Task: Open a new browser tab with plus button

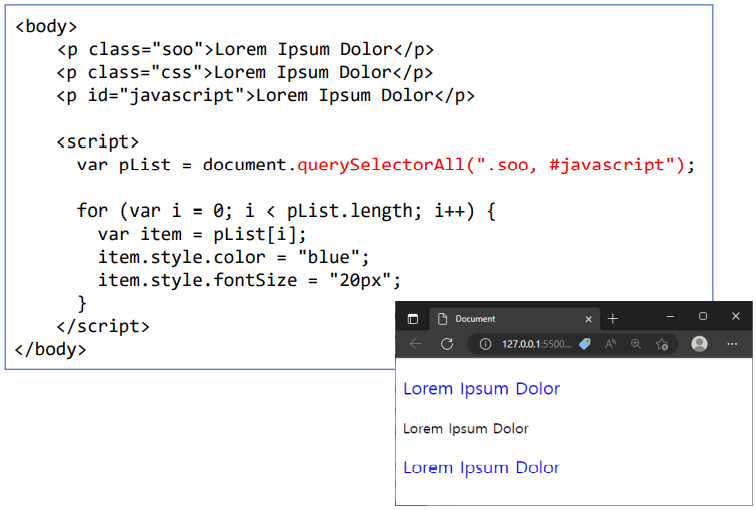Action: [x=613, y=319]
